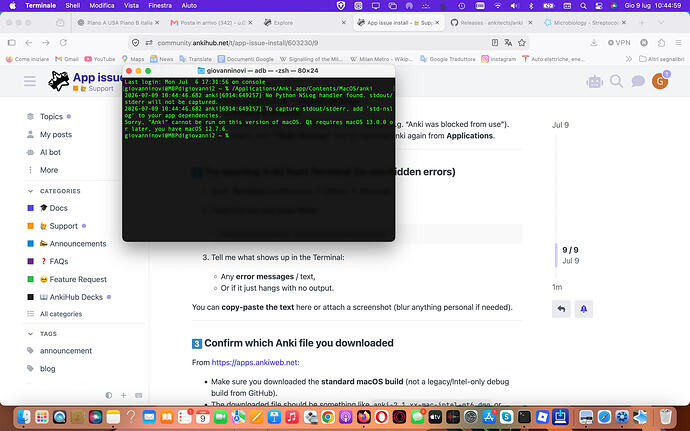Open Trash in the Dock

(x=665, y=416)
